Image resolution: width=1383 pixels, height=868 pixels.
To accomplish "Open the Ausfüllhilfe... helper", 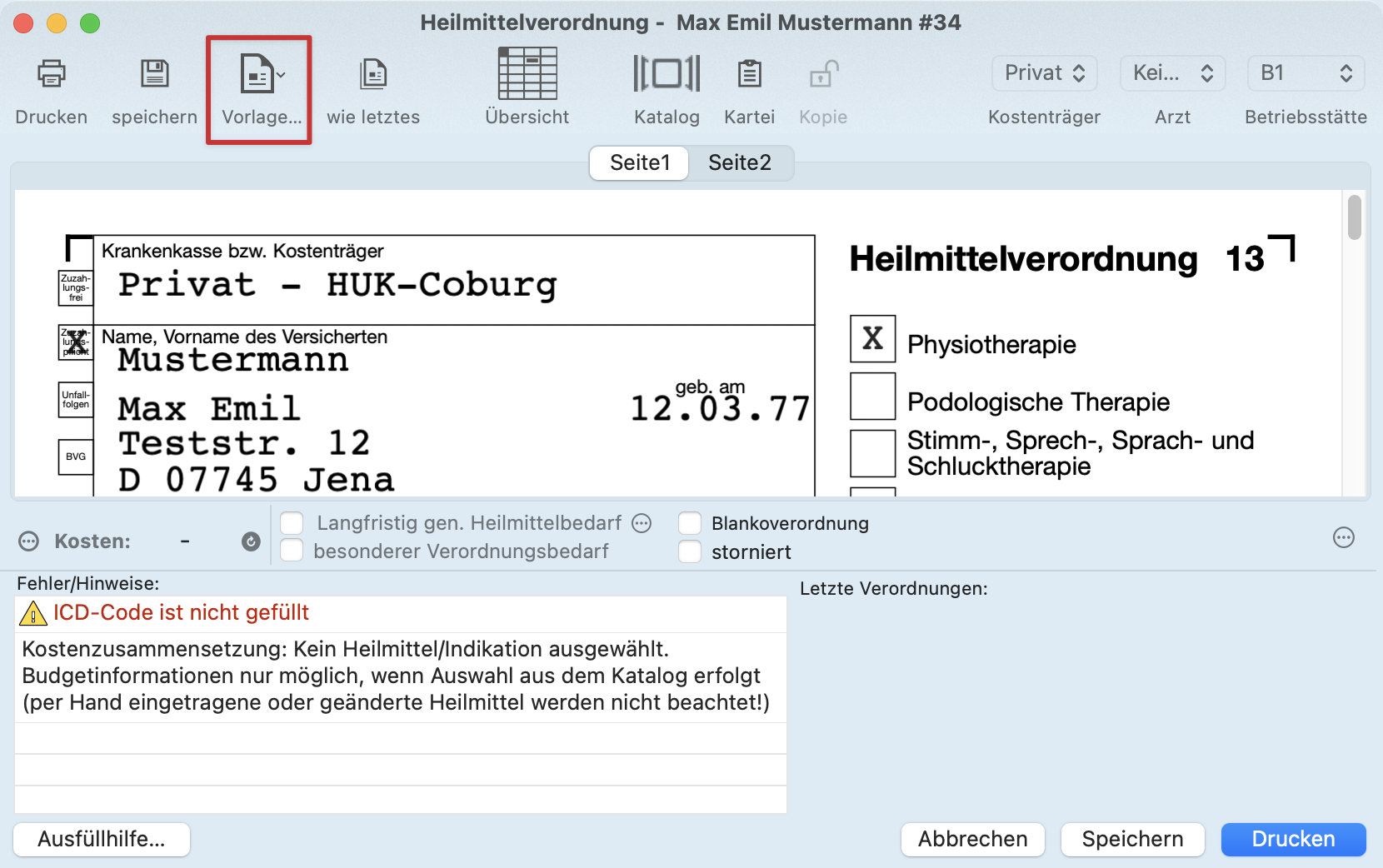I will 102,839.
